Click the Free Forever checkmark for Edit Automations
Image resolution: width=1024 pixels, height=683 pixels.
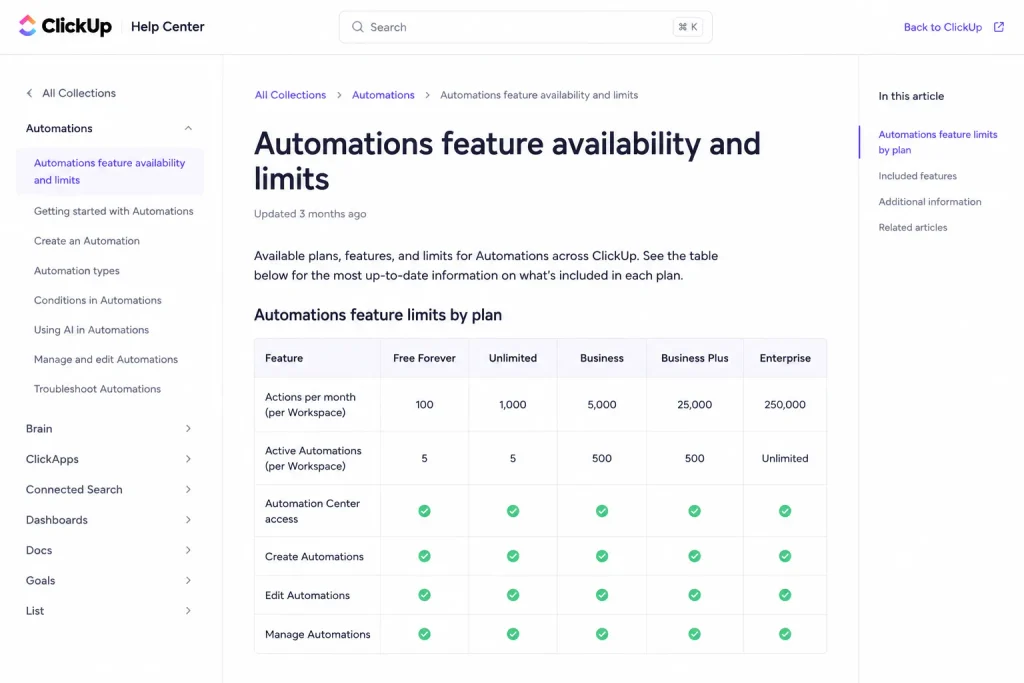pyautogui.click(x=424, y=595)
